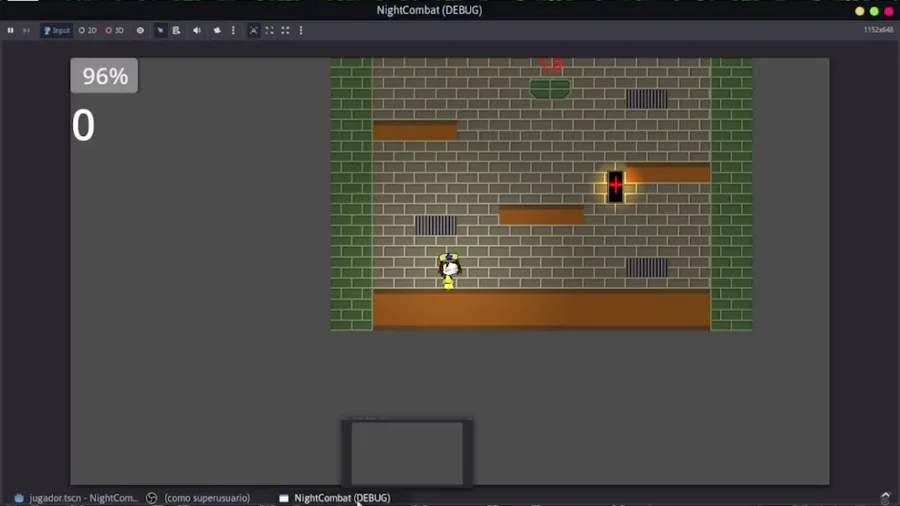The width and height of the screenshot is (900, 506).
Task: Click the keep aspect fullscreen icon
Action: [x=285, y=30]
